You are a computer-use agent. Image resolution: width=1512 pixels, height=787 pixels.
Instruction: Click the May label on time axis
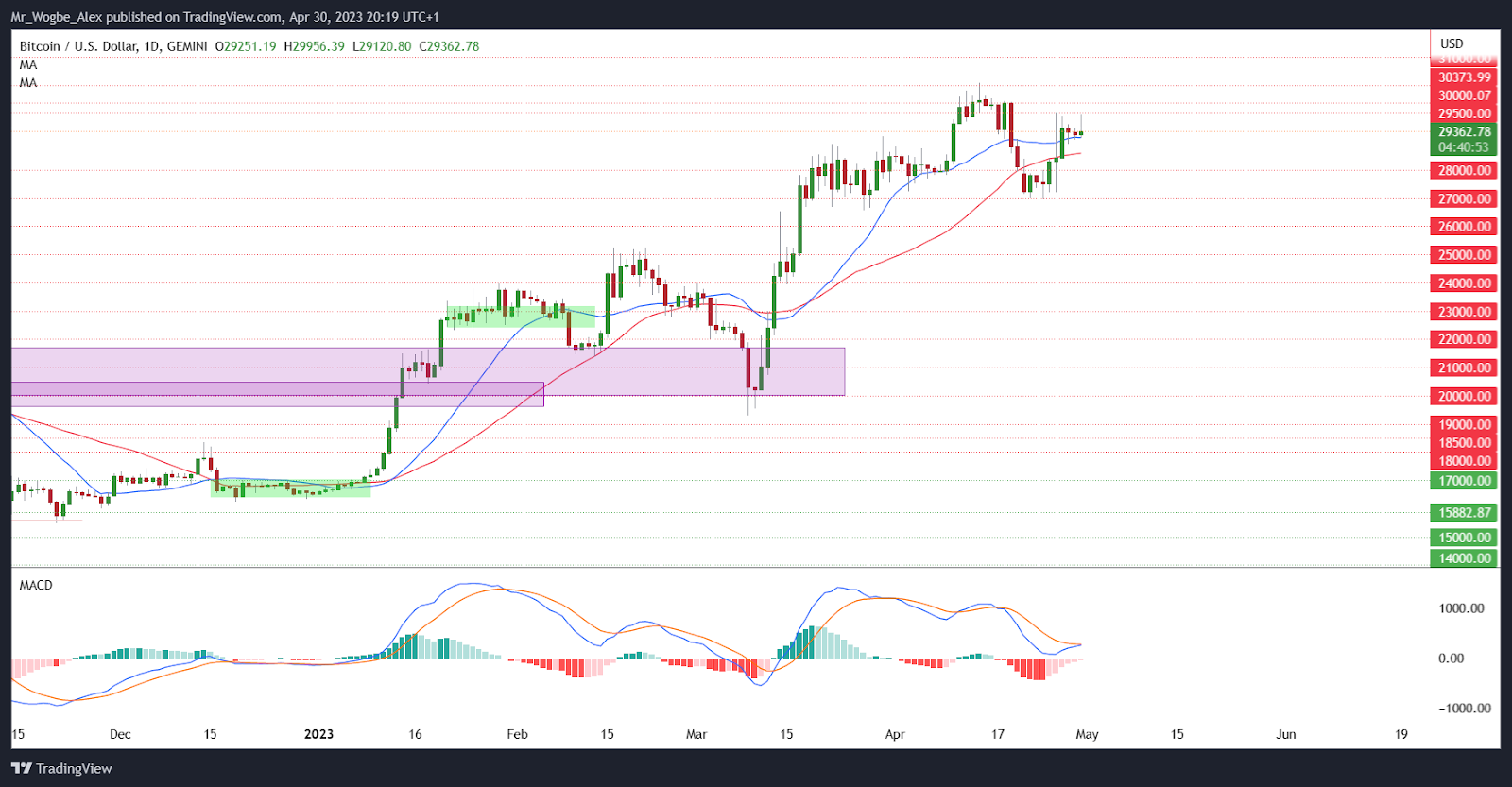click(x=1087, y=734)
